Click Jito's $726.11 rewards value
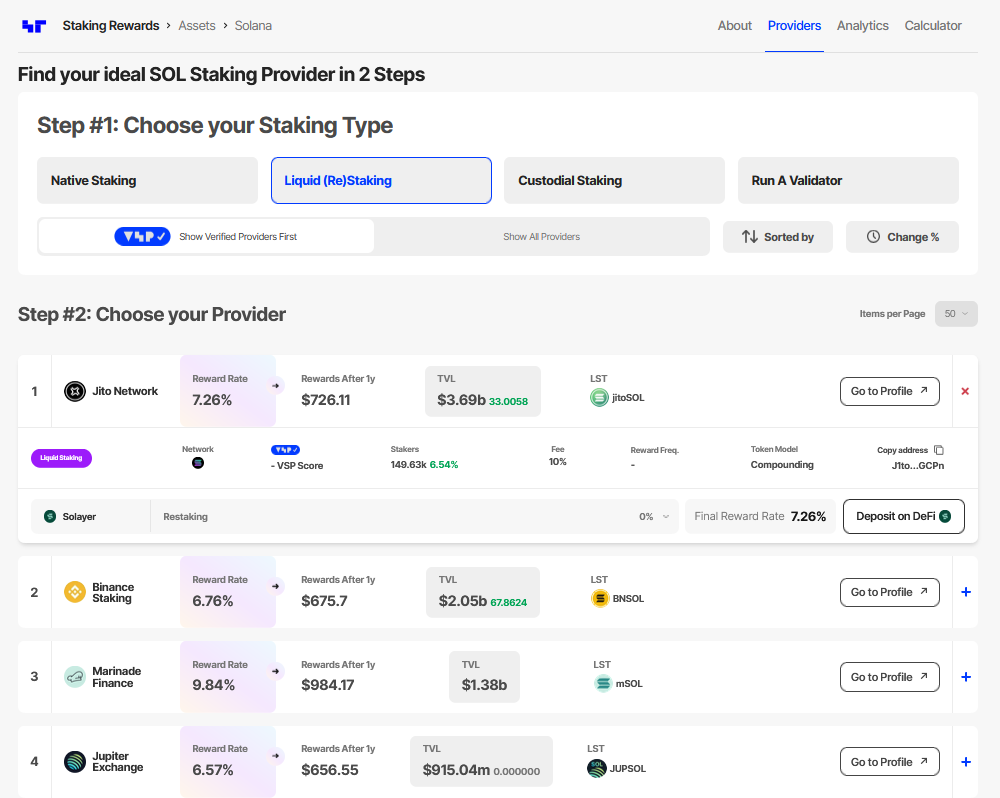The height and width of the screenshot is (798, 1000). pos(325,400)
